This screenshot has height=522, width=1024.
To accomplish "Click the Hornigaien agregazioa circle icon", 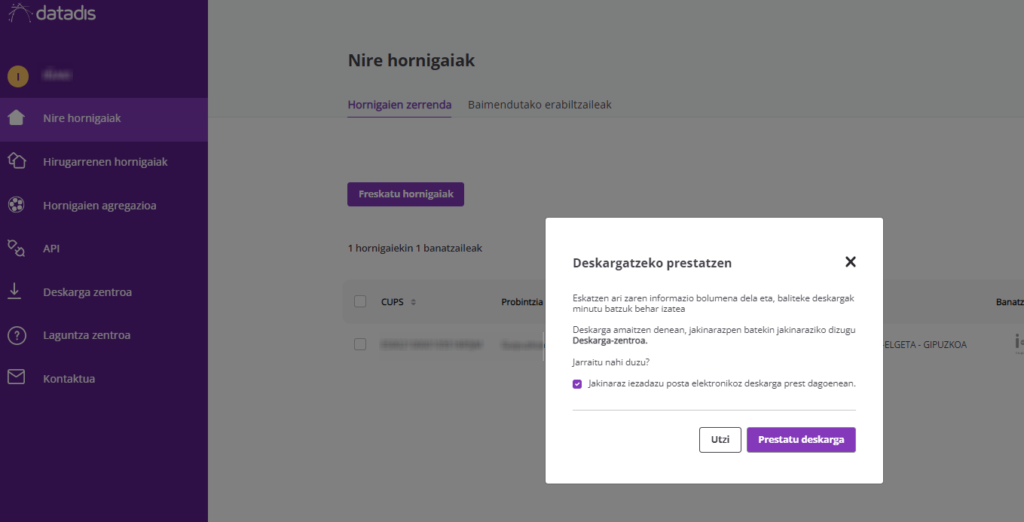I will [x=16, y=205].
